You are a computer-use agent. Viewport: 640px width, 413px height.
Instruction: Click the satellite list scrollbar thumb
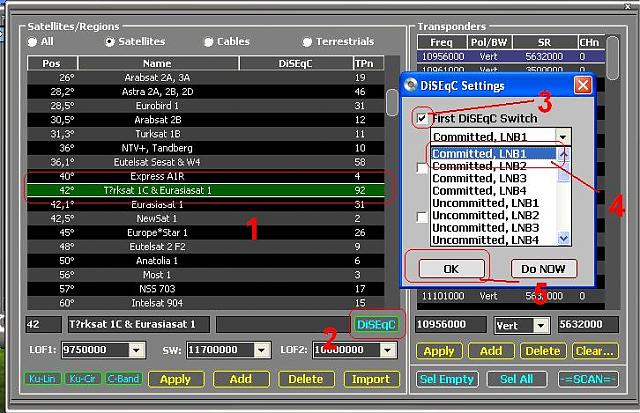pyautogui.click(x=392, y=102)
